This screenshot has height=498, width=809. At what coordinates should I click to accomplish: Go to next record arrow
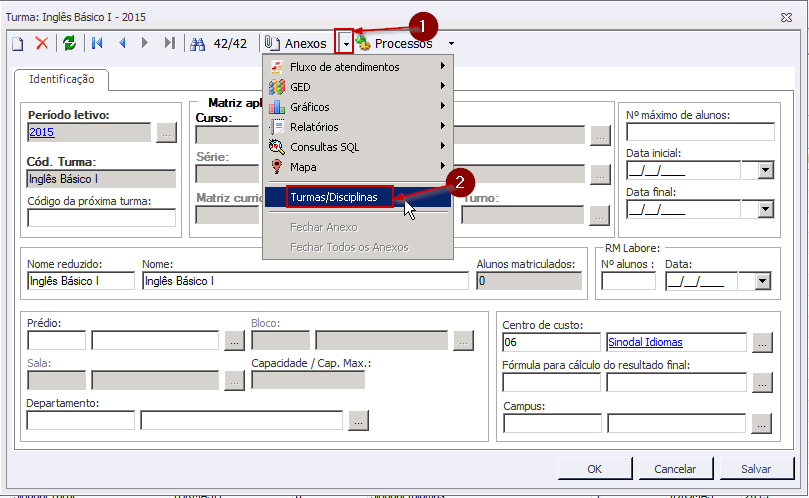click(146, 43)
